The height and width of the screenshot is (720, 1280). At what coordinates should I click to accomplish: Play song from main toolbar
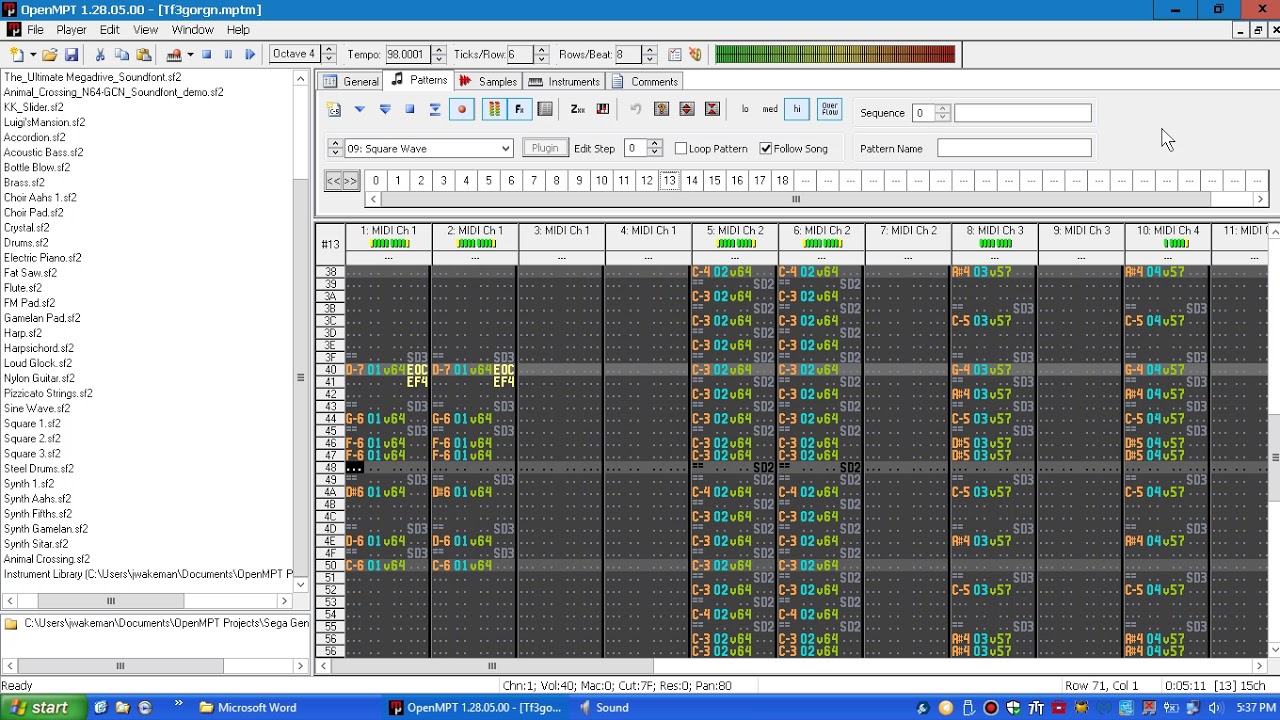(x=250, y=55)
